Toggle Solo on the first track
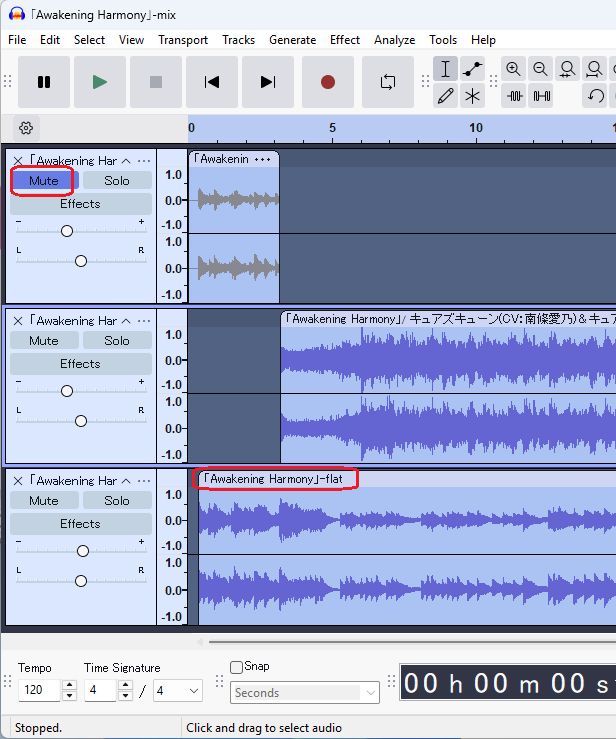The width and height of the screenshot is (616, 739). pos(117,181)
